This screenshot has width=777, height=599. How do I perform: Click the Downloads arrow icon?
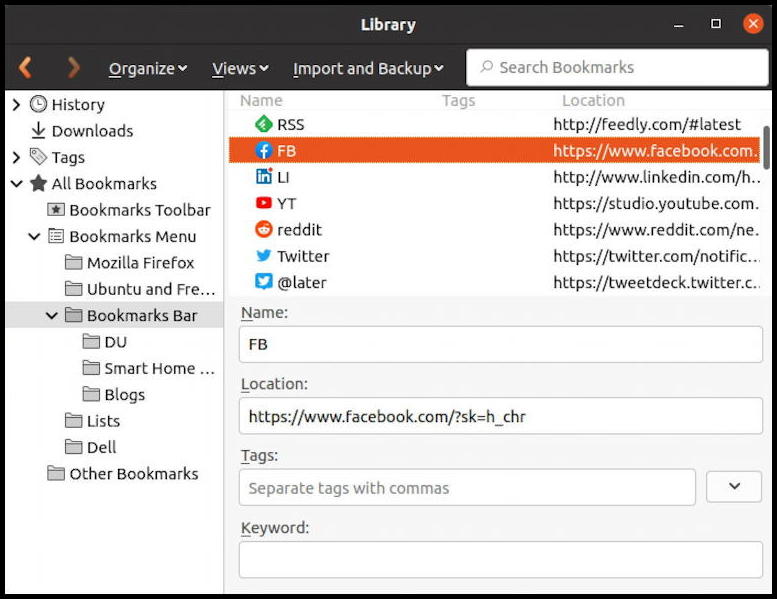coord(38,130)
